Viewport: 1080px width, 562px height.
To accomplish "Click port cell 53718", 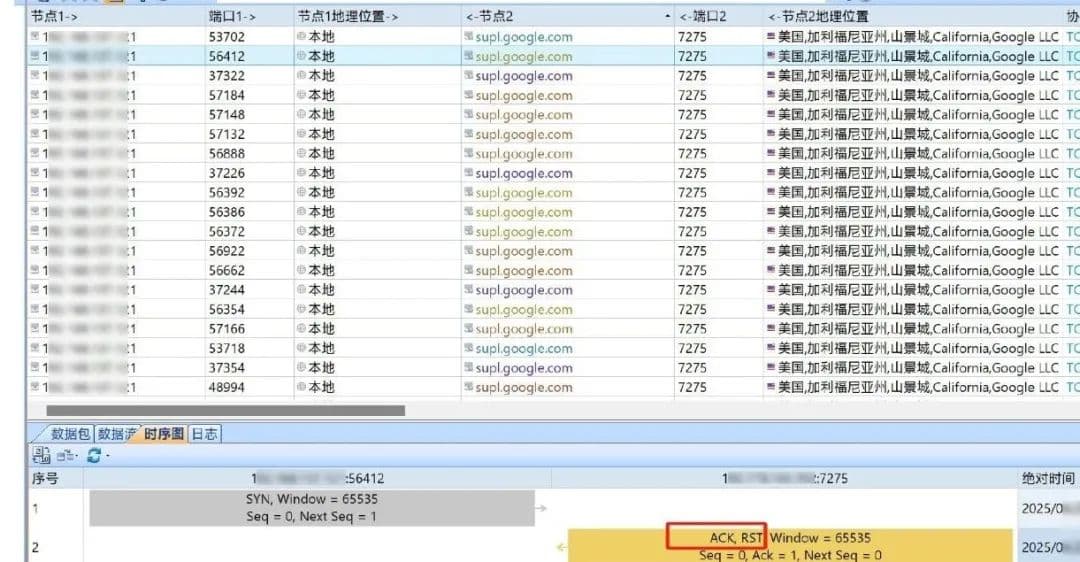I will point(227,348).
